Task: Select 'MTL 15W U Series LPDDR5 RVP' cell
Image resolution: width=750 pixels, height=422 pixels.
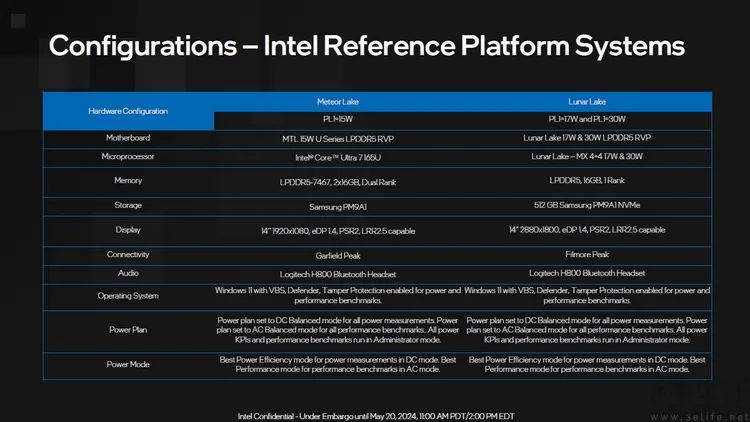Action: pos(338,139)
